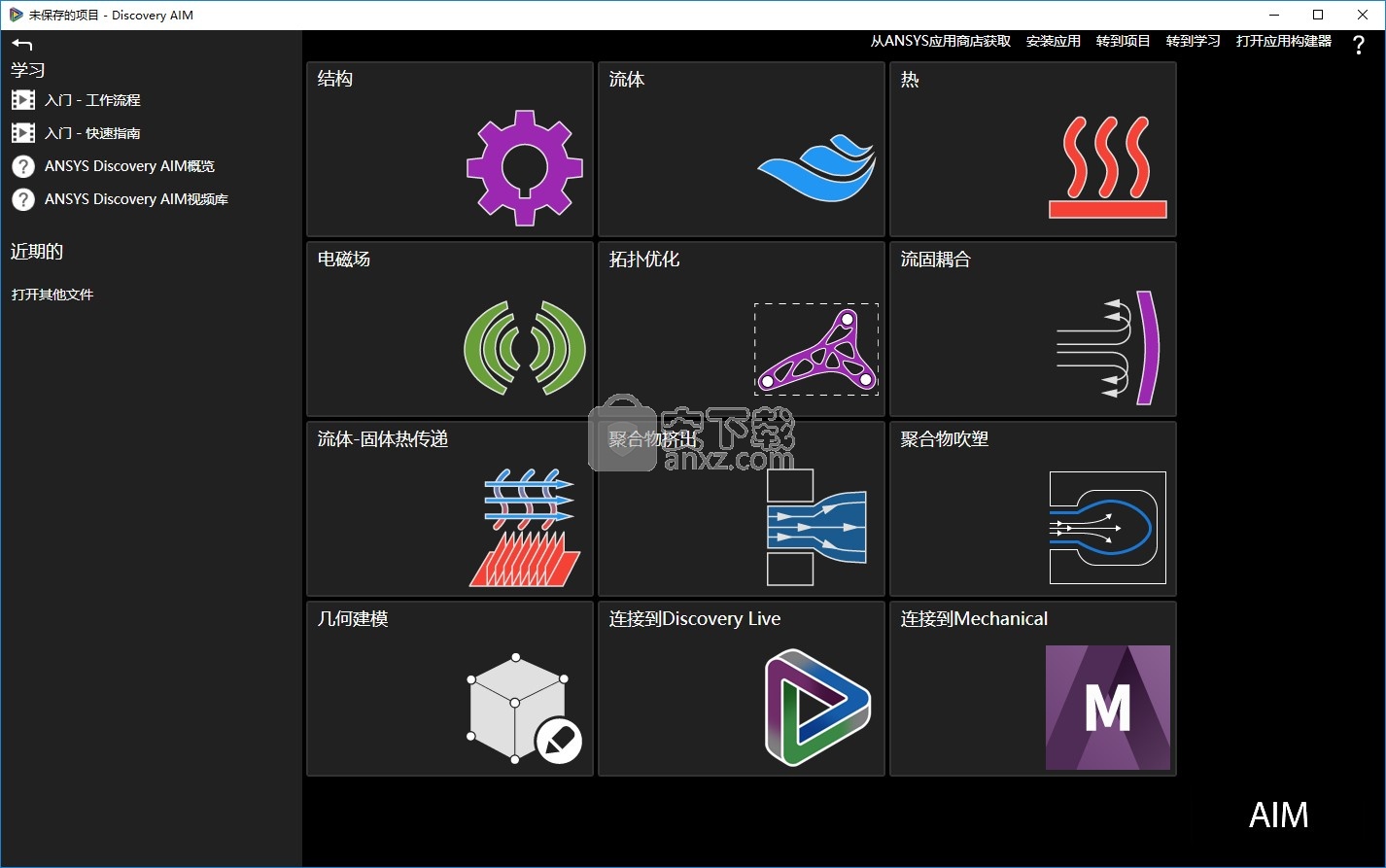Open the 入门 - 快速指南 tutorial link
This screenshot has height=868, width=1386.
[x=92, y=133]
